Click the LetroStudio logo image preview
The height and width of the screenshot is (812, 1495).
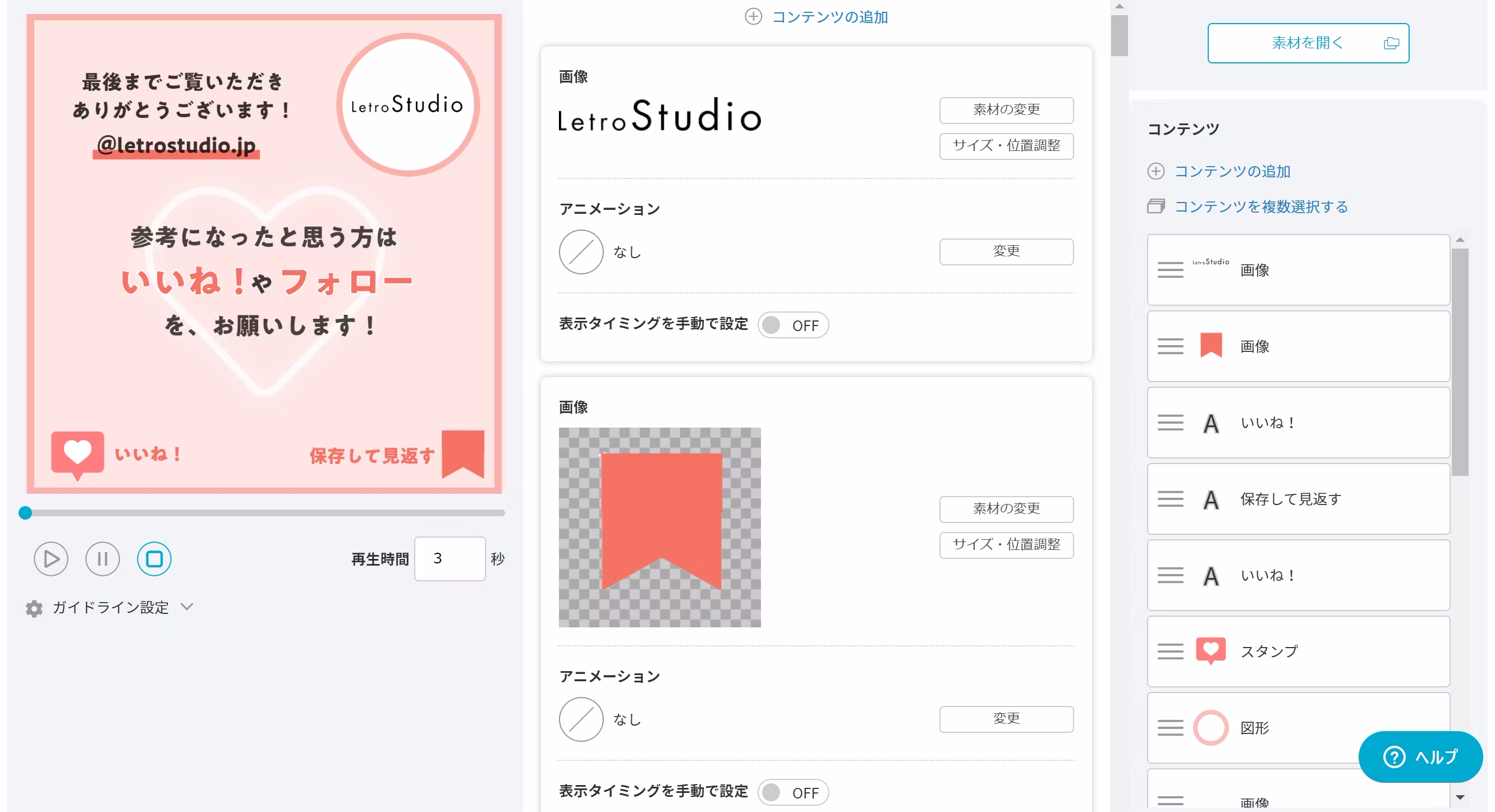click(659, 115)
